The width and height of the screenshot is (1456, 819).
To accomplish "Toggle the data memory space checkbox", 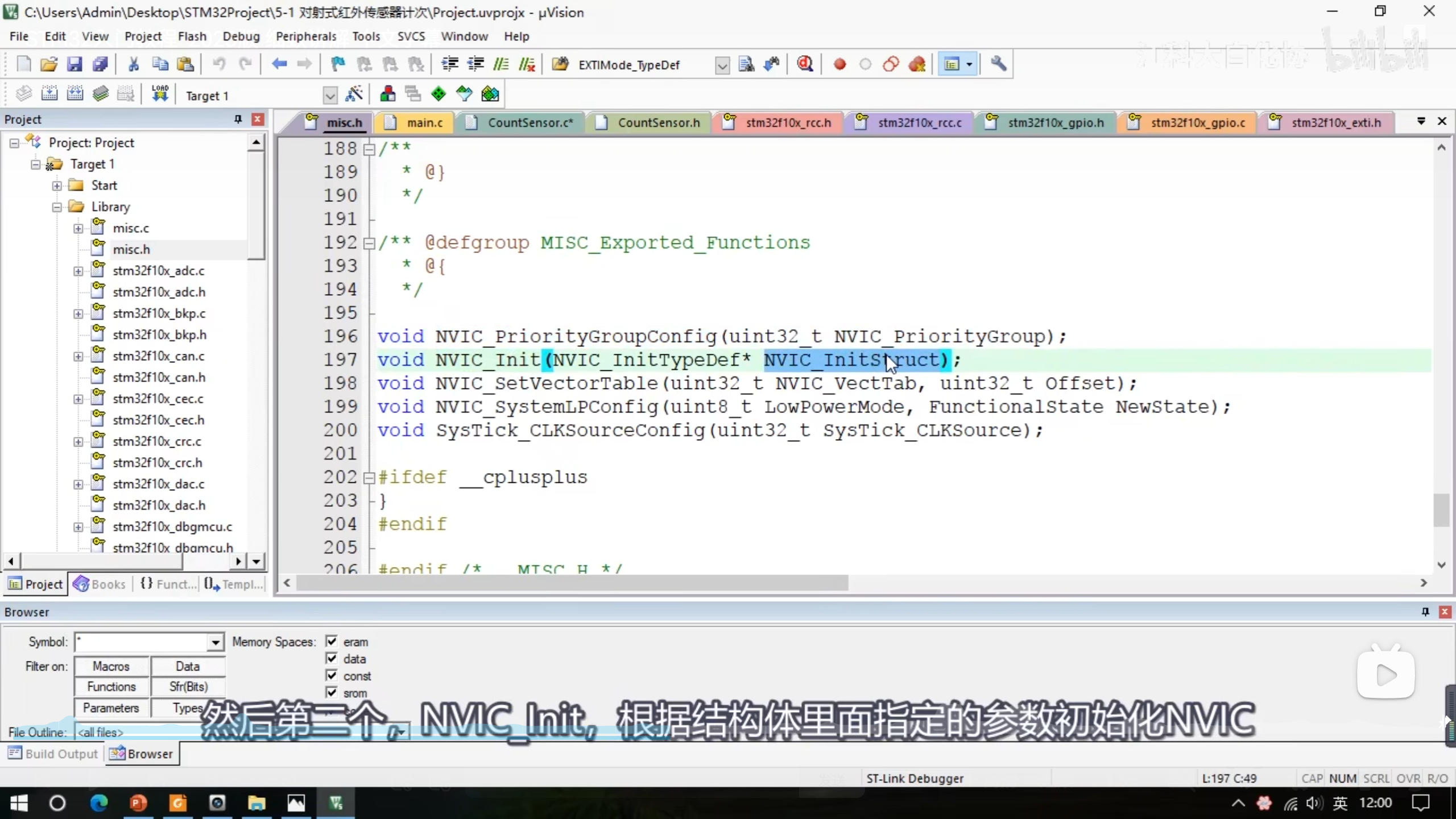I will point(332,659).
